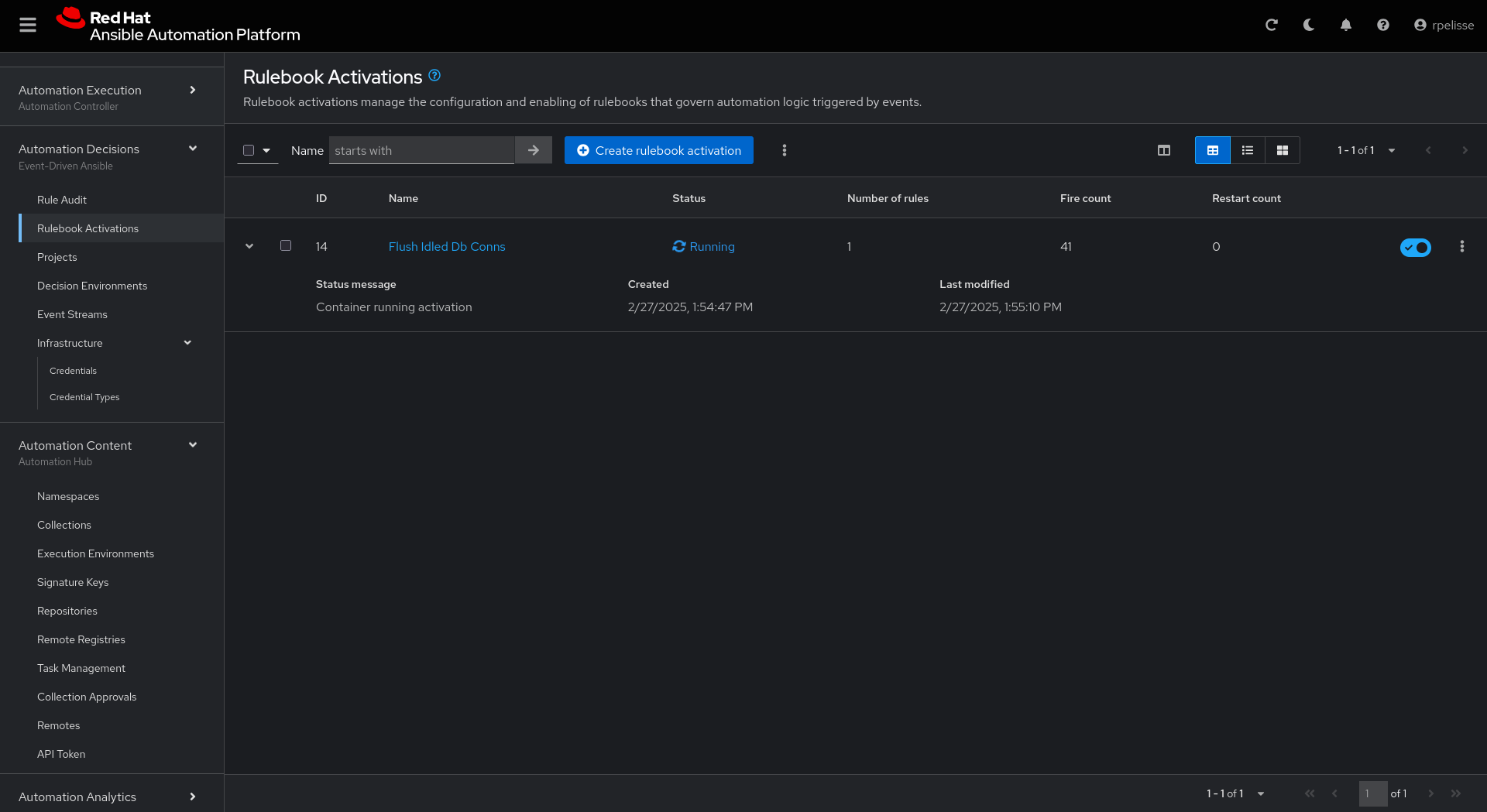The image size is (1487, 812).
Task: Click Create rulebook activation button
Action: pos(659,150)
